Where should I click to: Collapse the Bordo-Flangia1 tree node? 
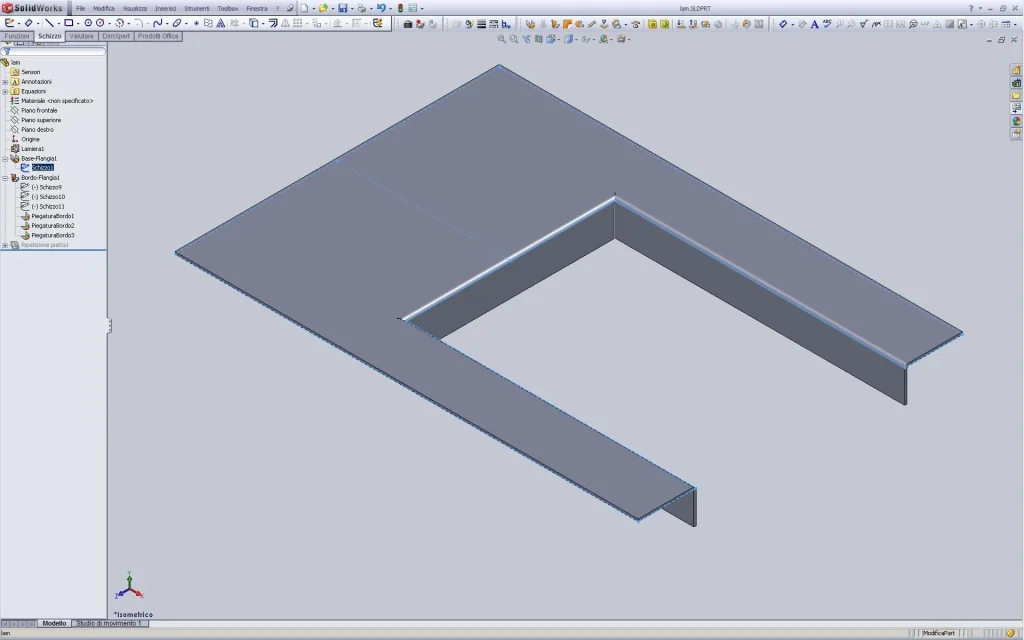pyautogui.click(x=5, y=178)
